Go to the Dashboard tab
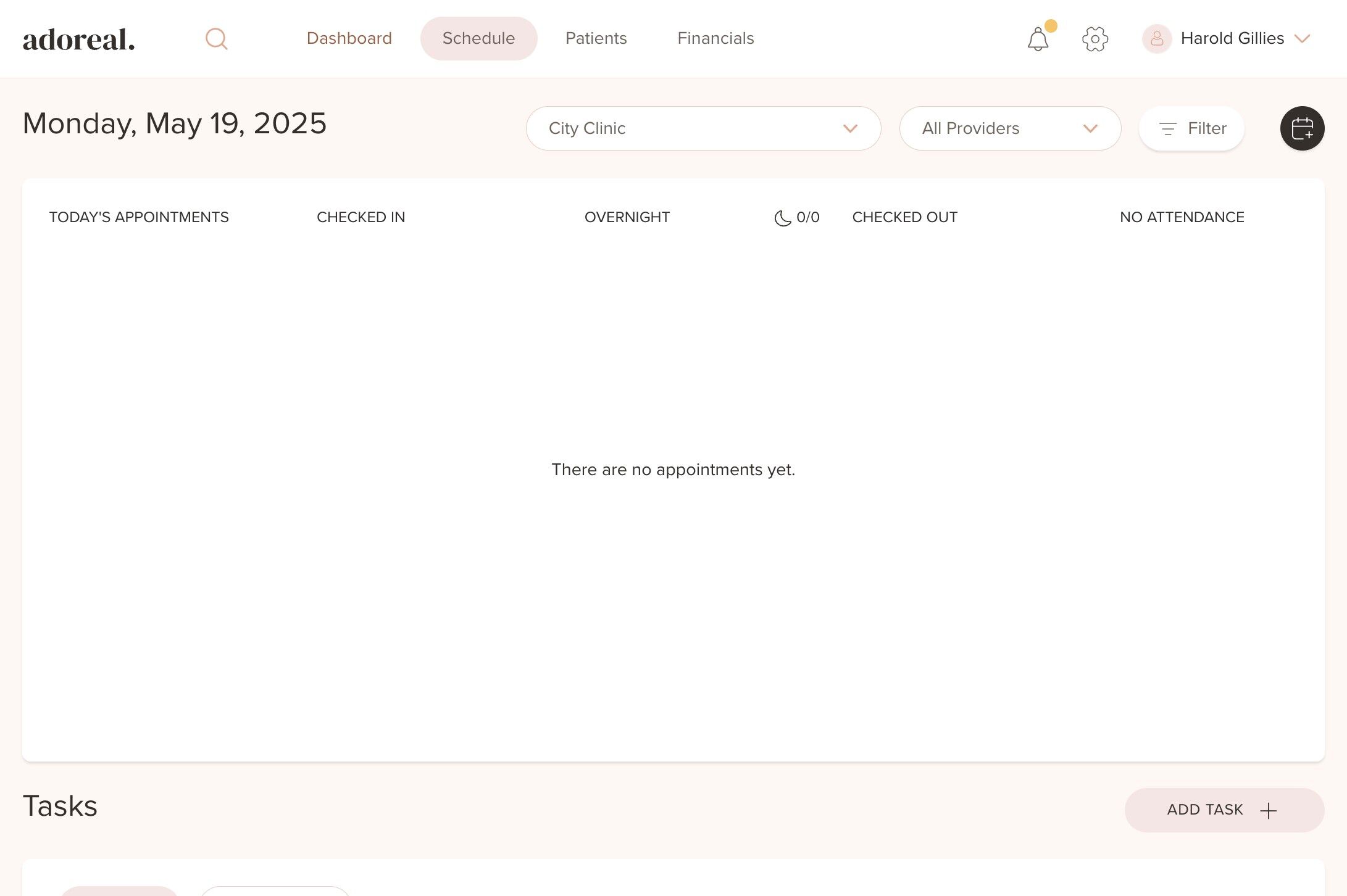 [349, 38]
